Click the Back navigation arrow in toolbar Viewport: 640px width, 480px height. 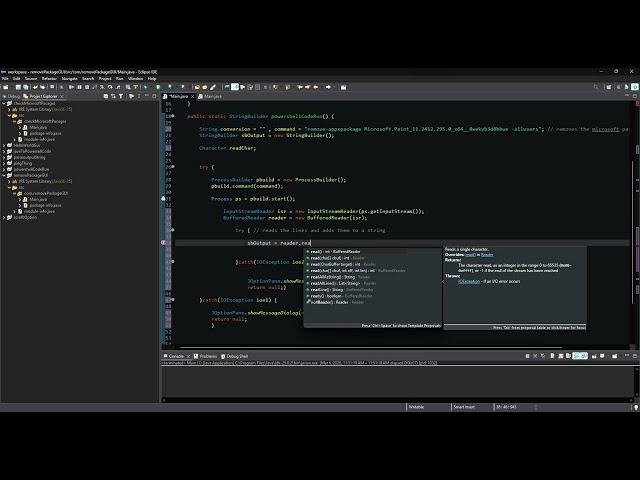tap(316, 87)
